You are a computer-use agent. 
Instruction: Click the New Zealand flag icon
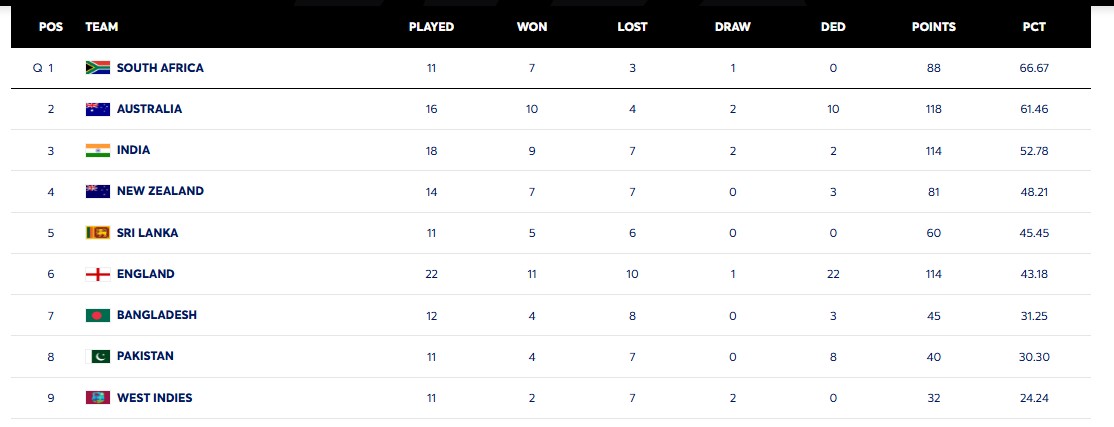[97, 191]
